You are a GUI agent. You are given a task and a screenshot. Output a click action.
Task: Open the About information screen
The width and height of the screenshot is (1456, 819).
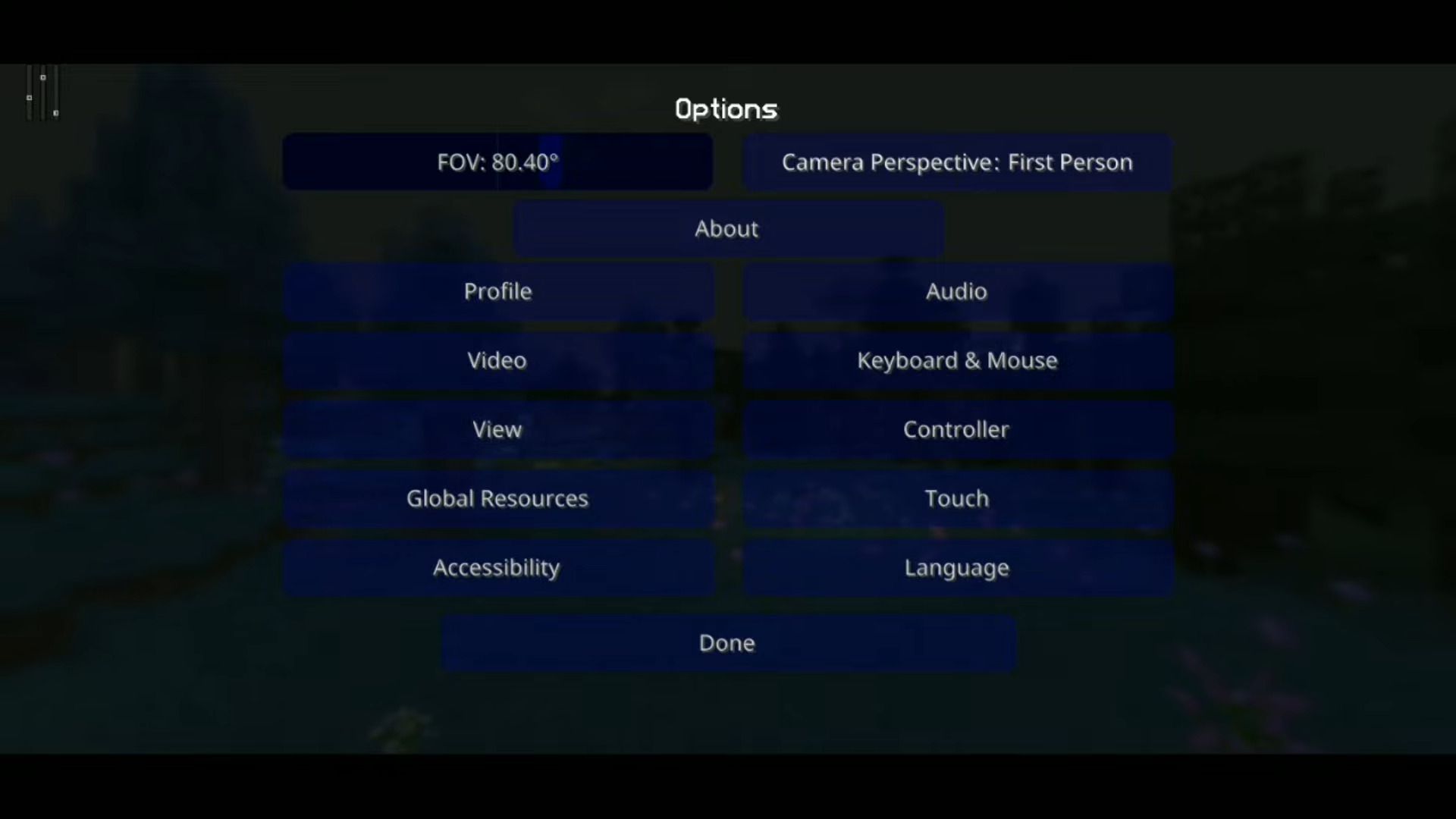coord(728,228)
